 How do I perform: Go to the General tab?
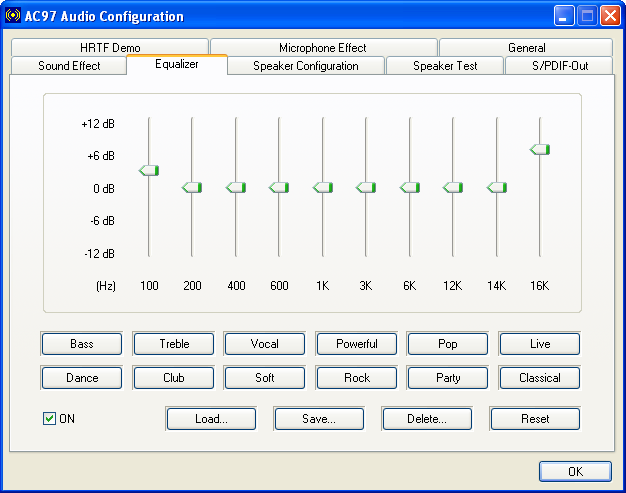tap(526, 48)
